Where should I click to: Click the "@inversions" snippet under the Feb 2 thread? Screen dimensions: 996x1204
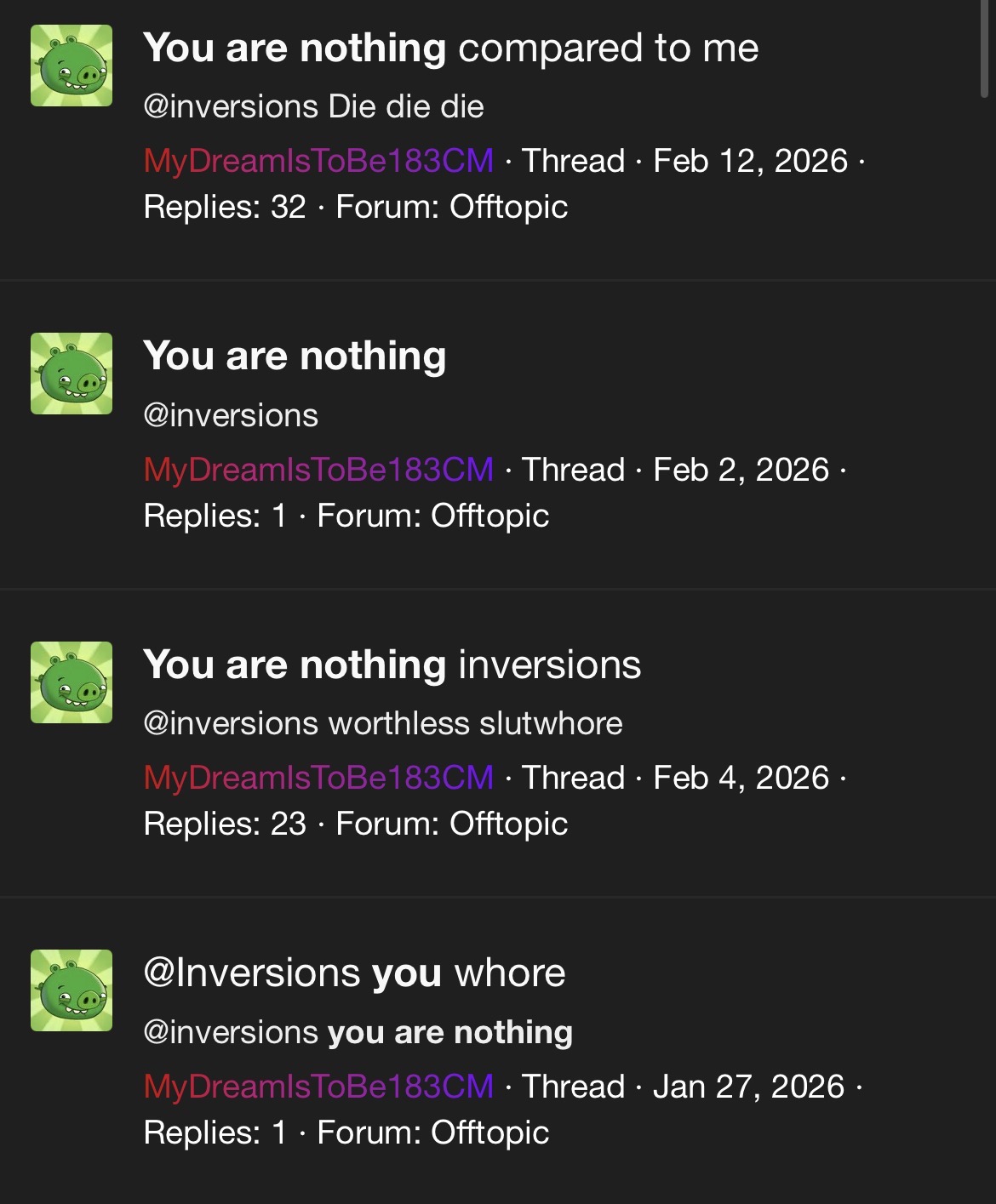click(231, 415)
